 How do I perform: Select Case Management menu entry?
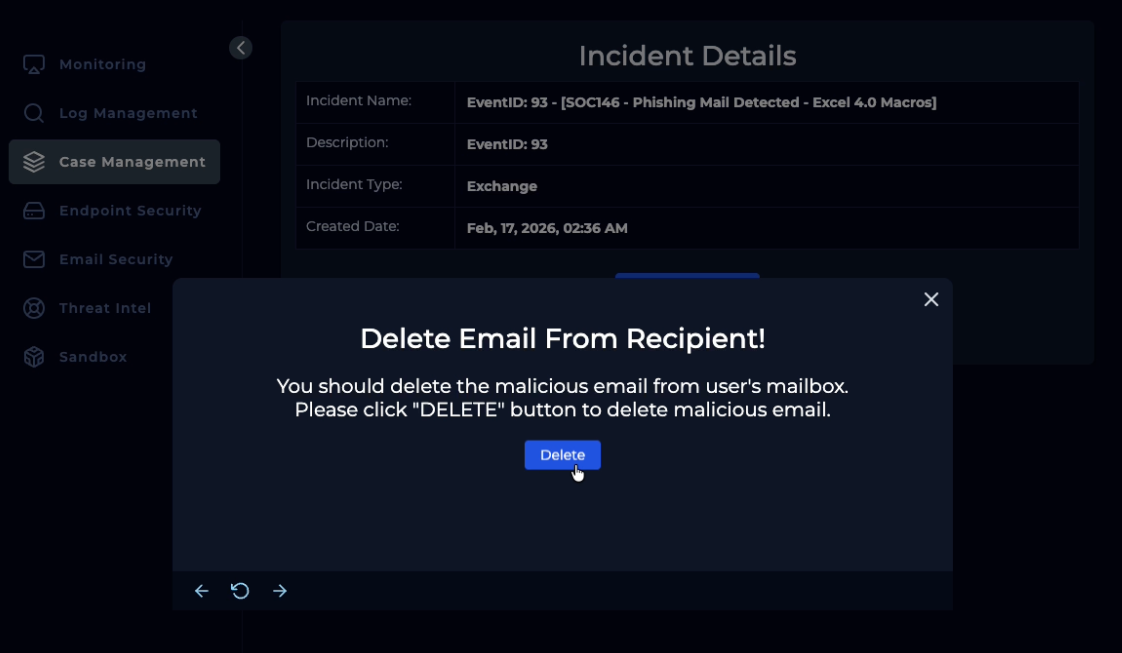tap(132, 162)
